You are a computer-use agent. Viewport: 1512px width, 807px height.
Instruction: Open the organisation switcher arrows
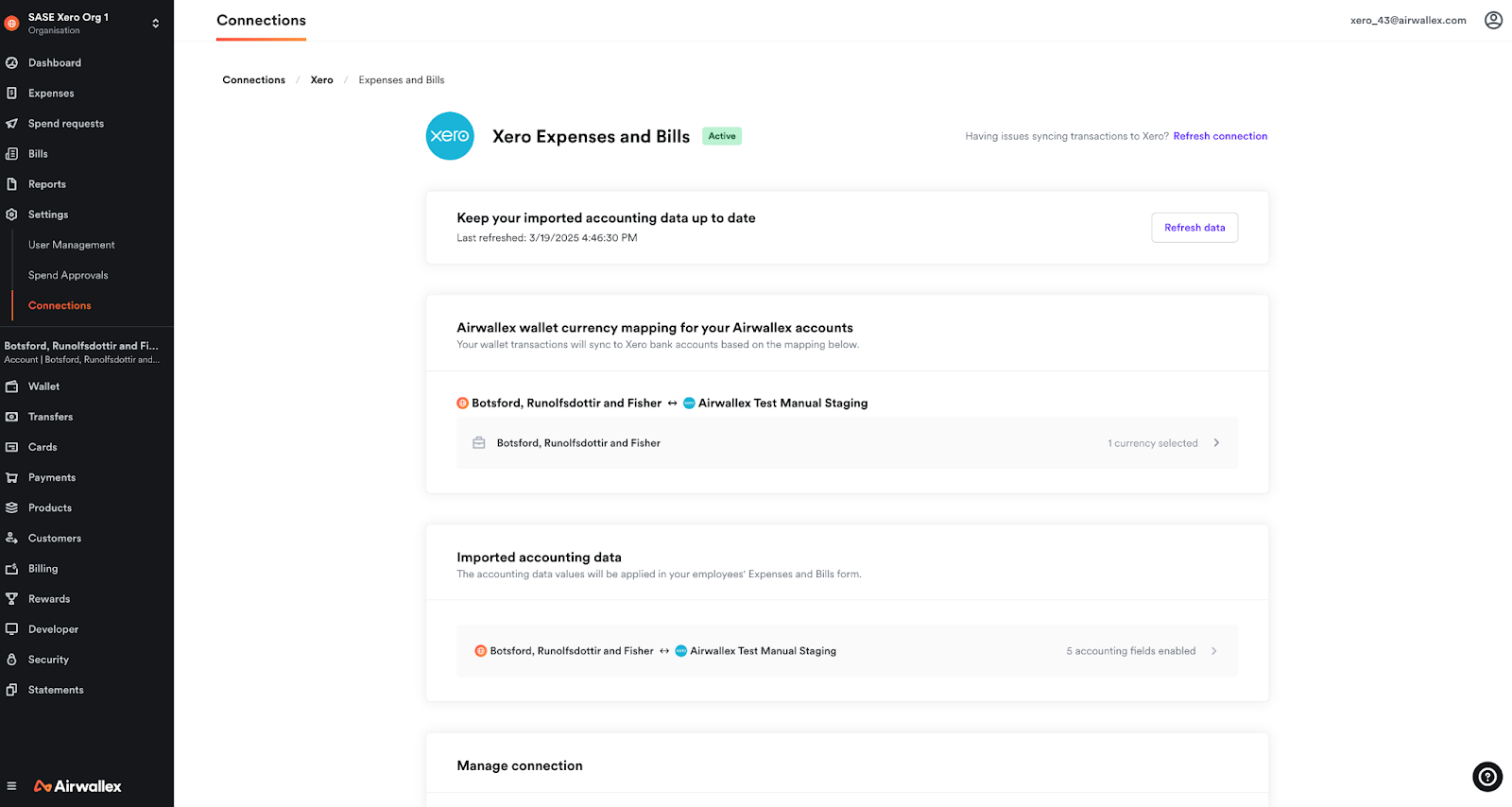tap(156, 23)
